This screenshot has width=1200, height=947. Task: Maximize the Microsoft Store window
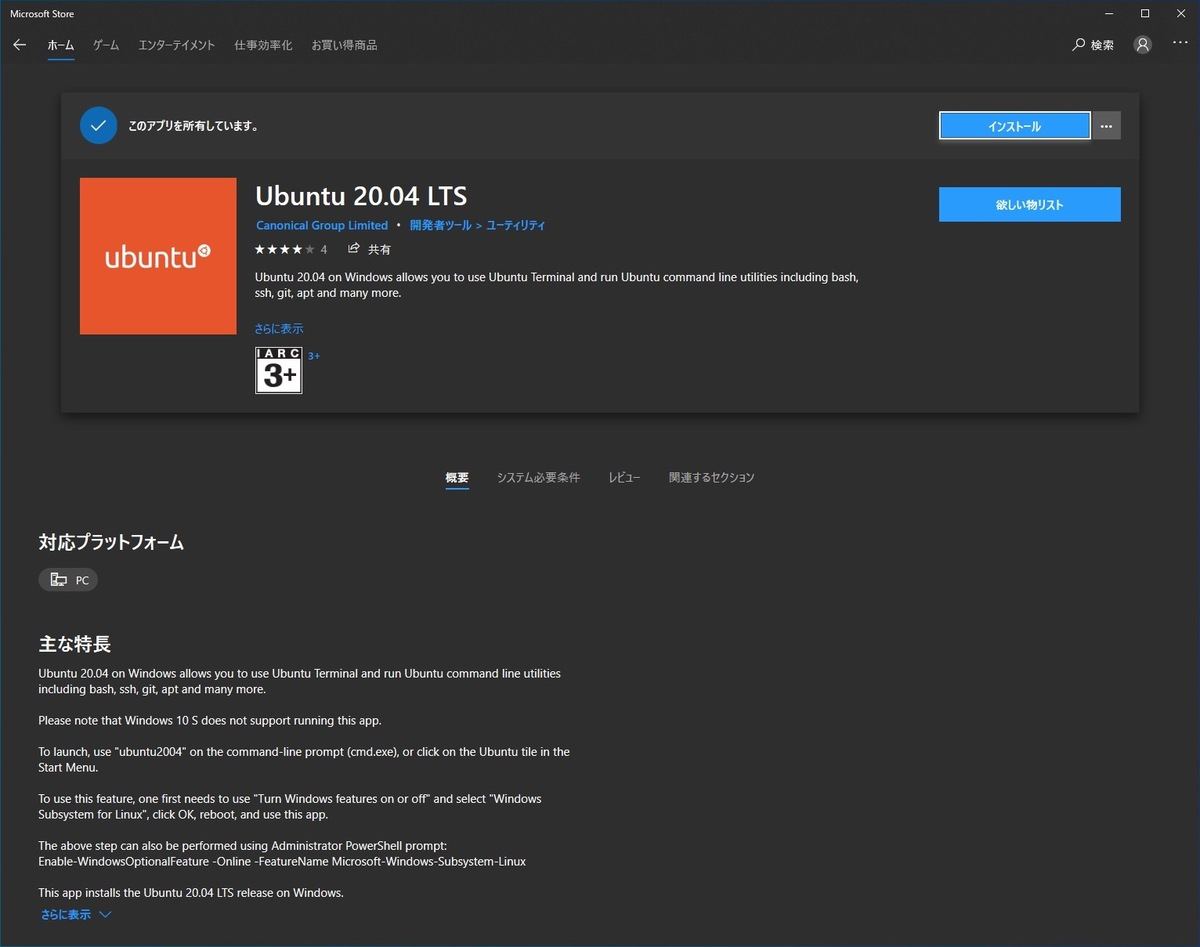[x=1145, y=13]
